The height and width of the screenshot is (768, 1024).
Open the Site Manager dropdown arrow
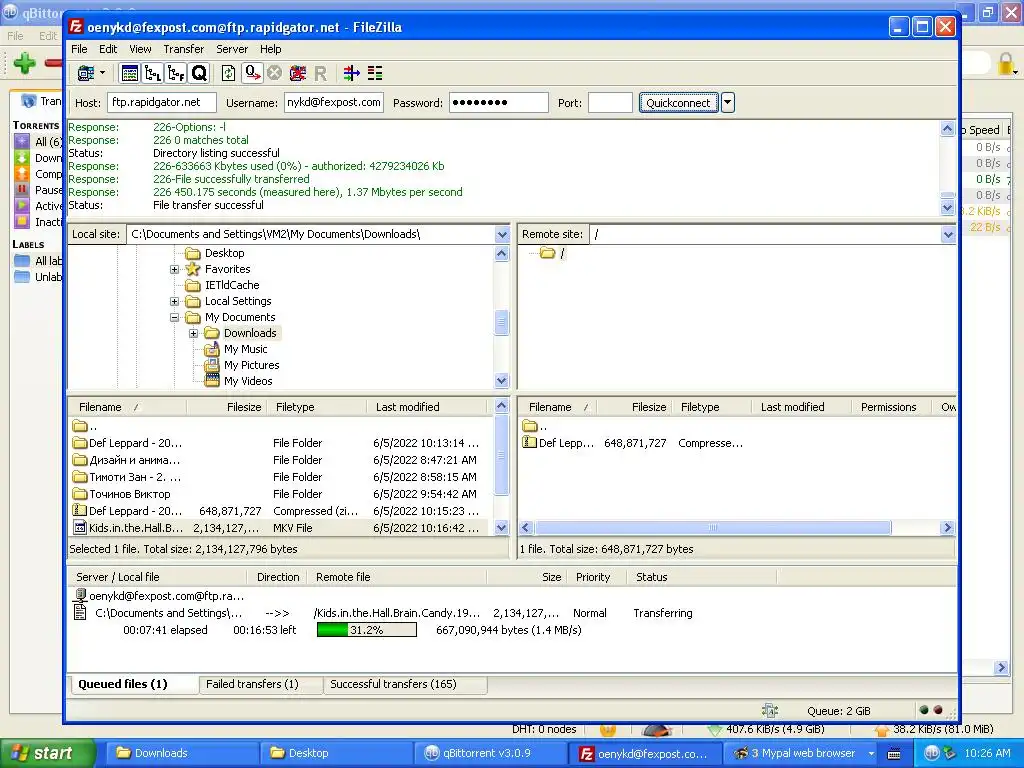coord(103,73)
